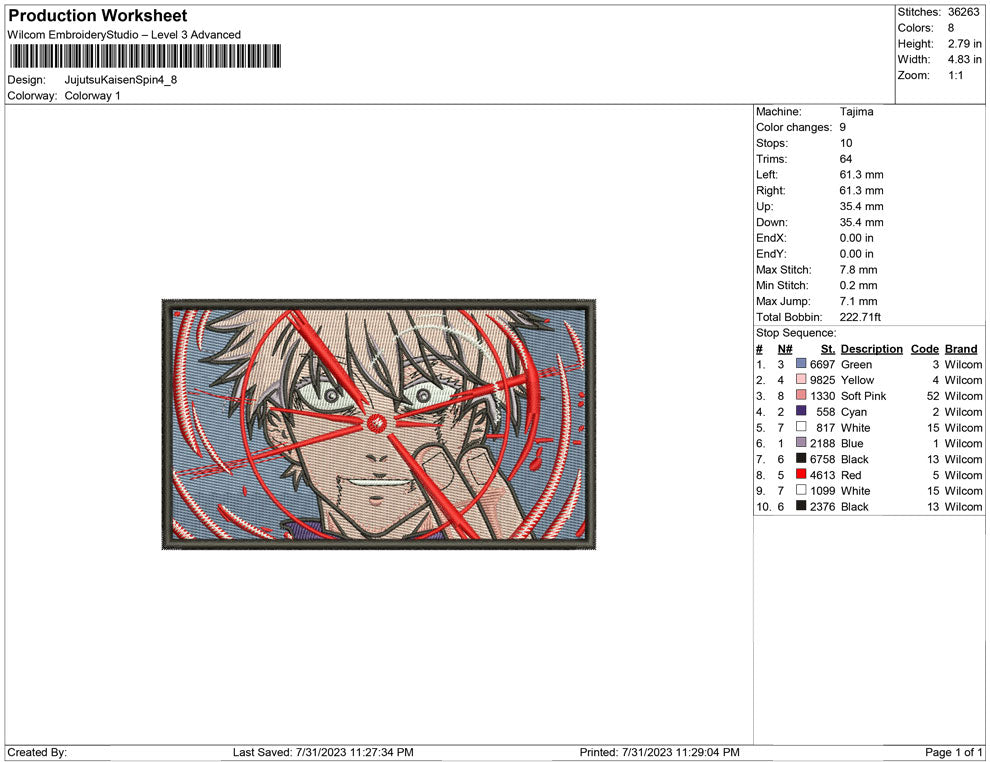
Task: Pick the white swatch in the 1099 row
Action: tap(801, 490)
